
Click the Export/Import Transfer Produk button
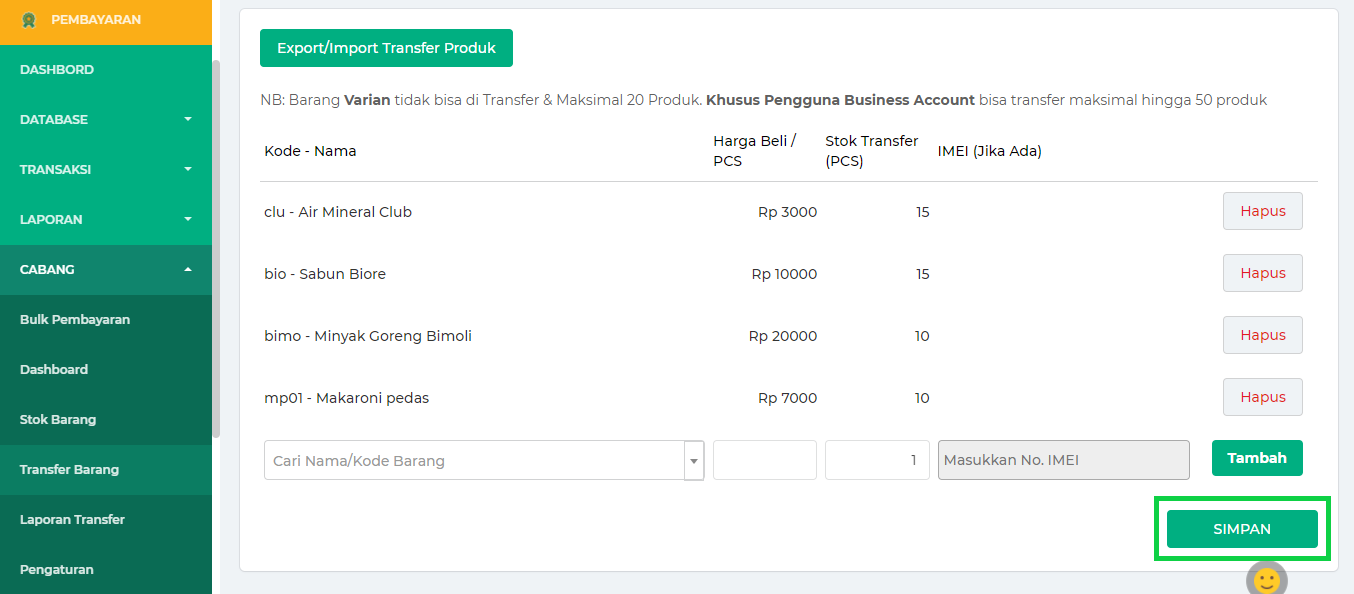(x=386, y=47)
